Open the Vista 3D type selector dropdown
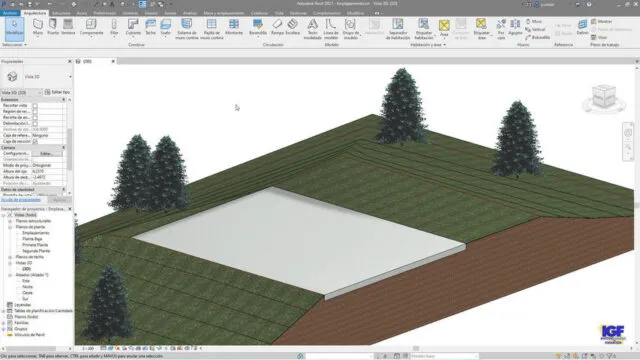640x360 pixels. point(70,77)
